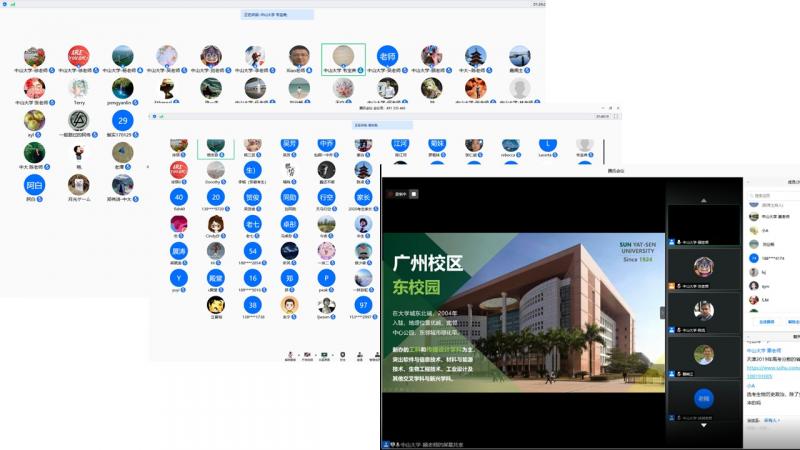Select the highlighted speaker avatar in top window
The height and width of the screenshot is (450, 800).
[343, 56]
